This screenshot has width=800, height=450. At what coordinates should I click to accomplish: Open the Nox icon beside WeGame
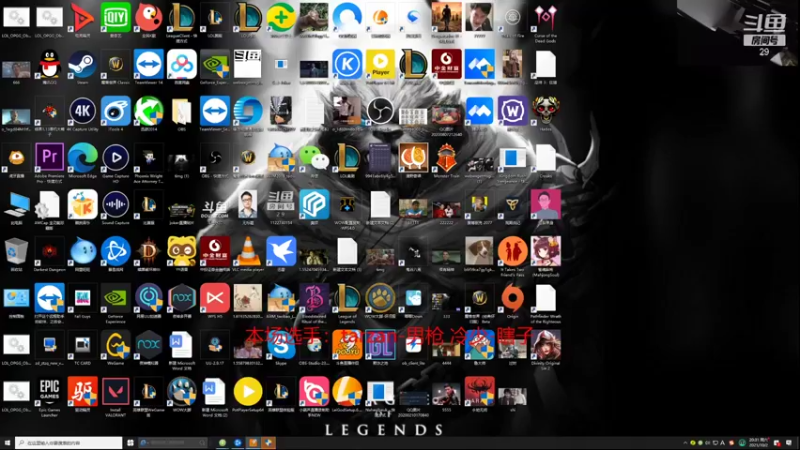[148, 345]
